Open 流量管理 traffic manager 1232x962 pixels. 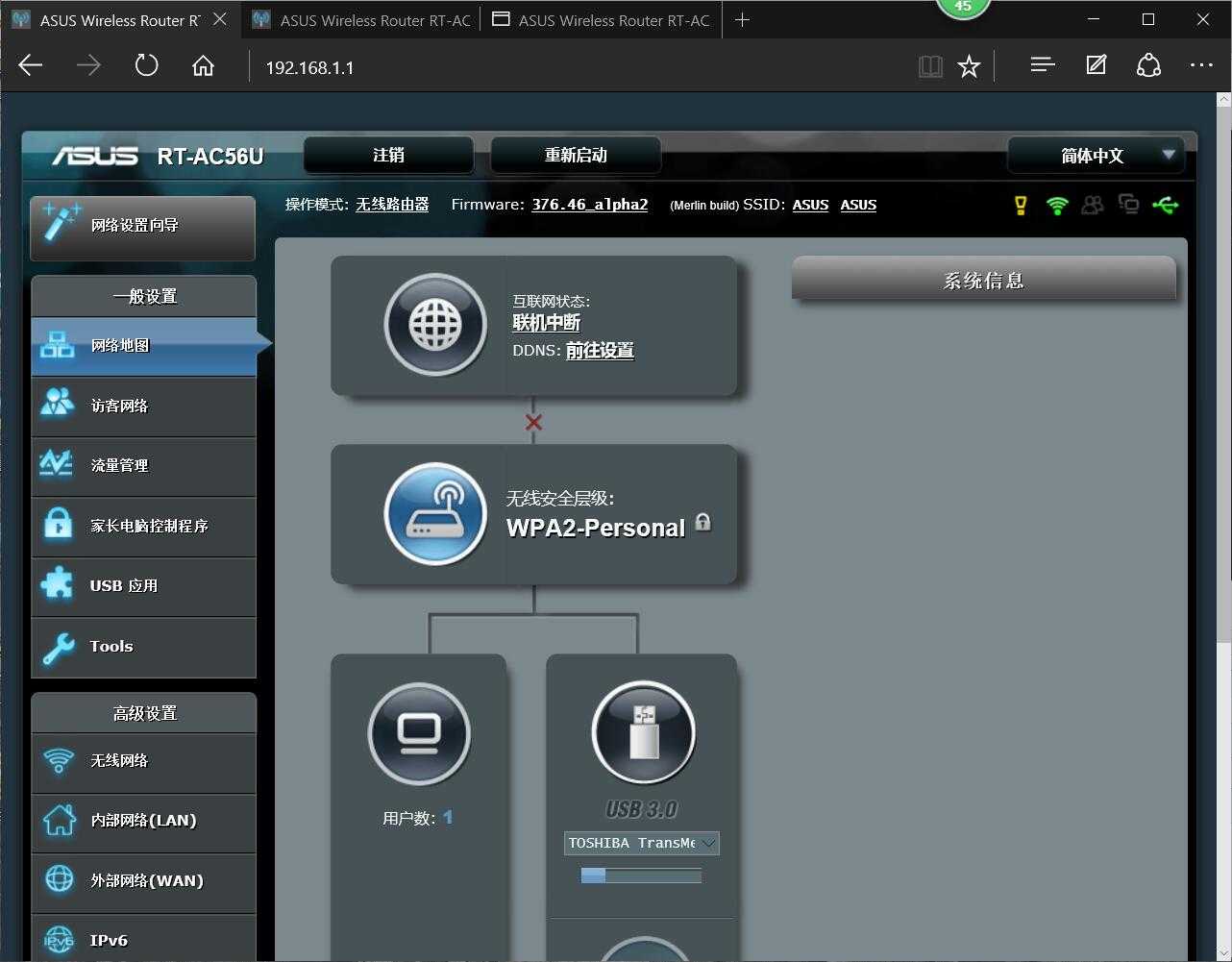coord(143,465)
